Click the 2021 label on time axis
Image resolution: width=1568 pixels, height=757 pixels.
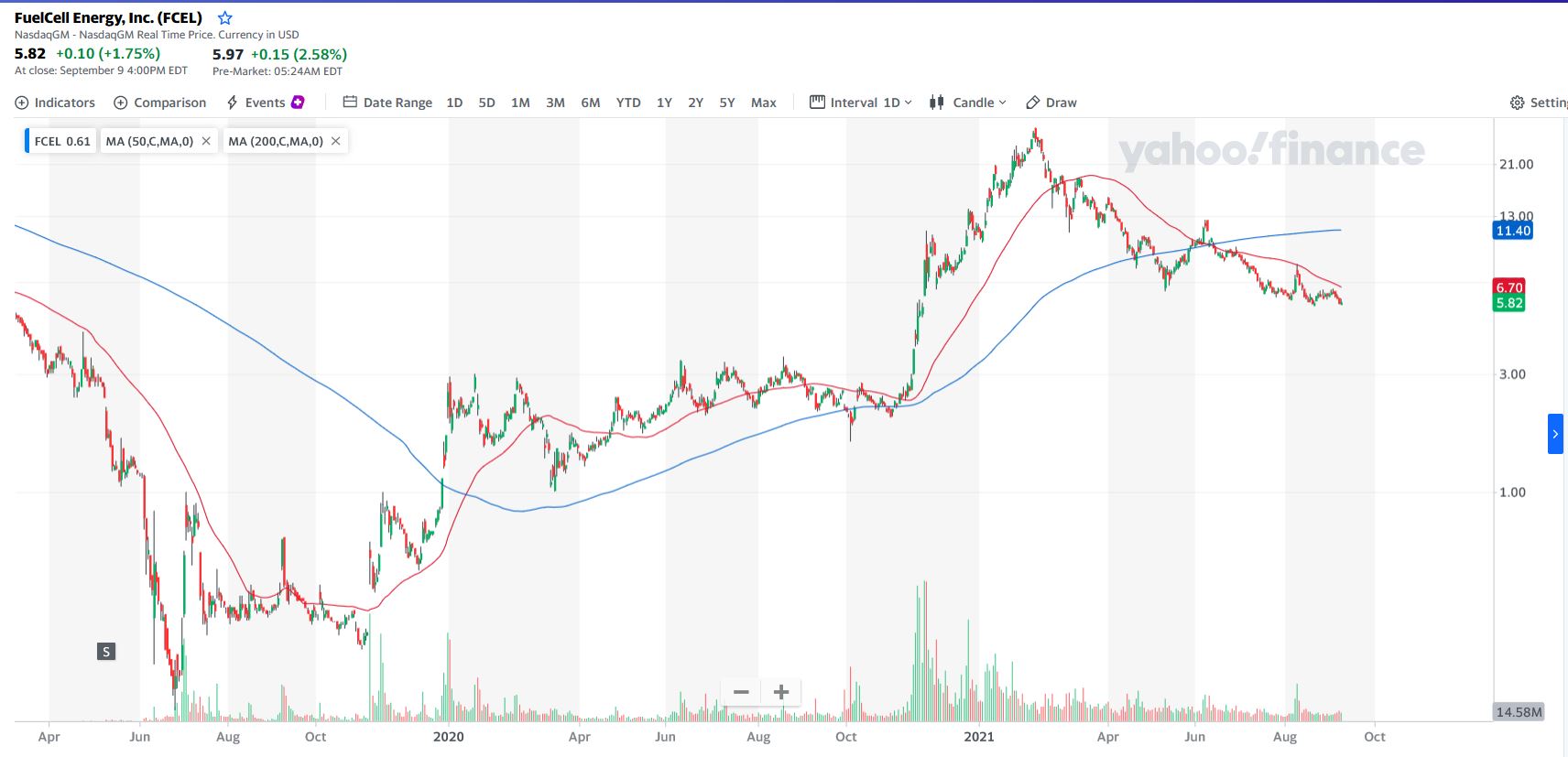[979, 736]
